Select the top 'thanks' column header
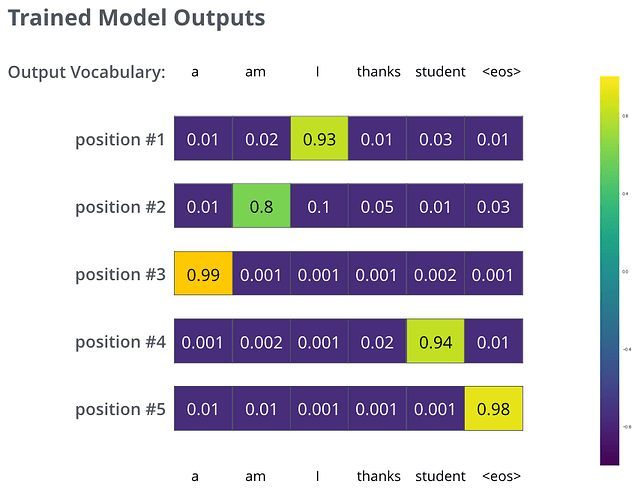Screen dimensions: 644x499 point(378,72)
